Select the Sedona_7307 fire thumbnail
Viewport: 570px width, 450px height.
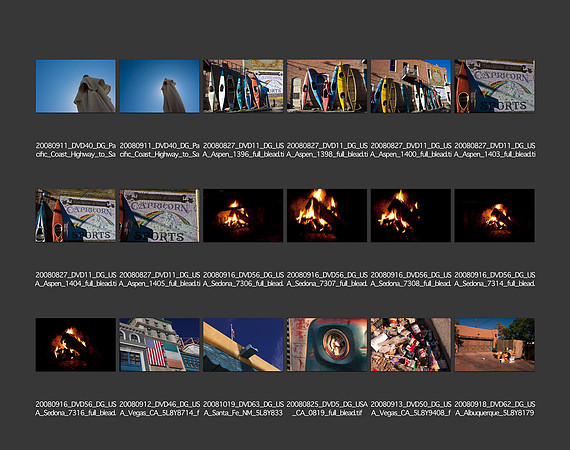(x=327, y=216)
